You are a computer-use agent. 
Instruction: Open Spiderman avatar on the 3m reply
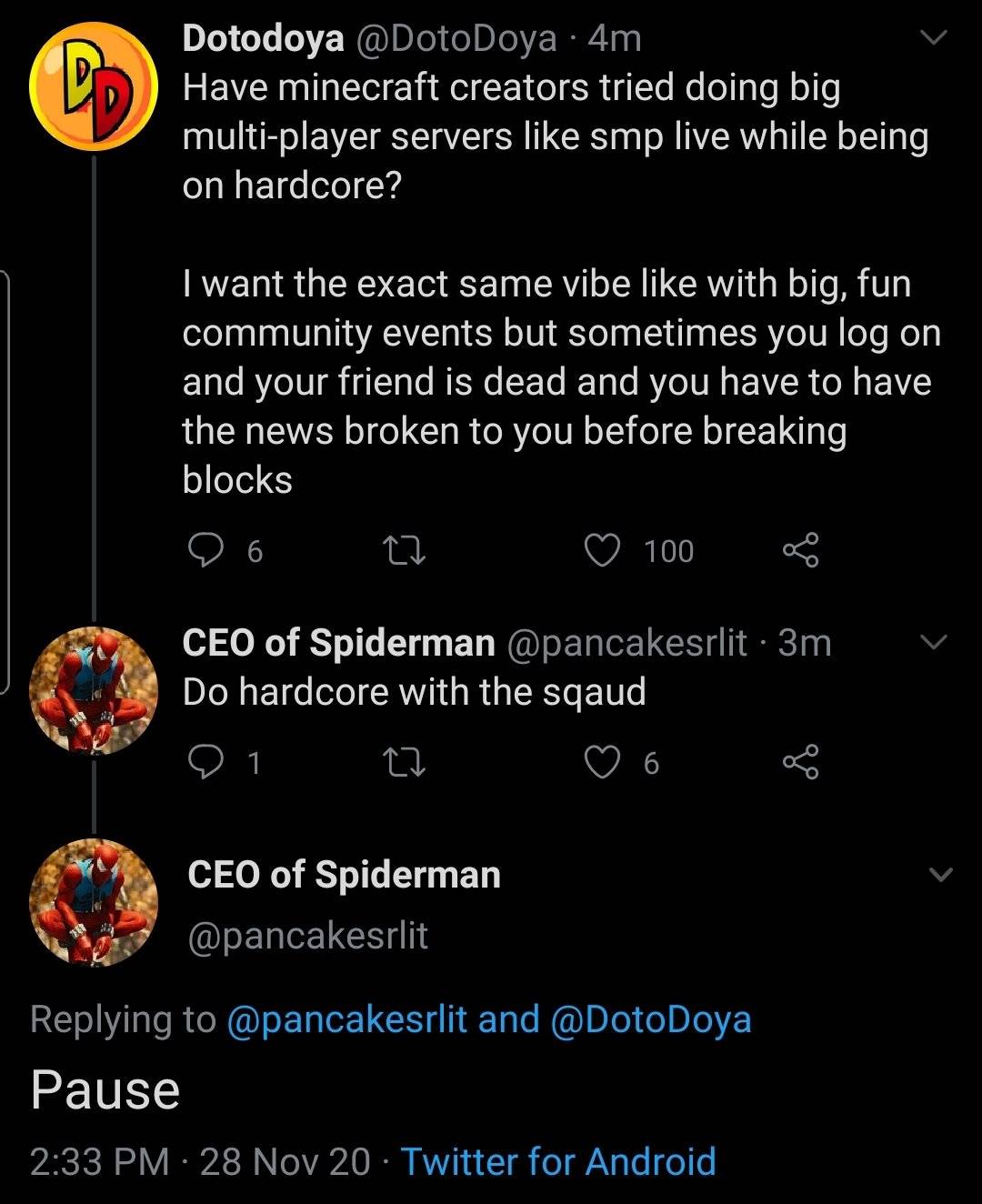click(x=94, y=692)
